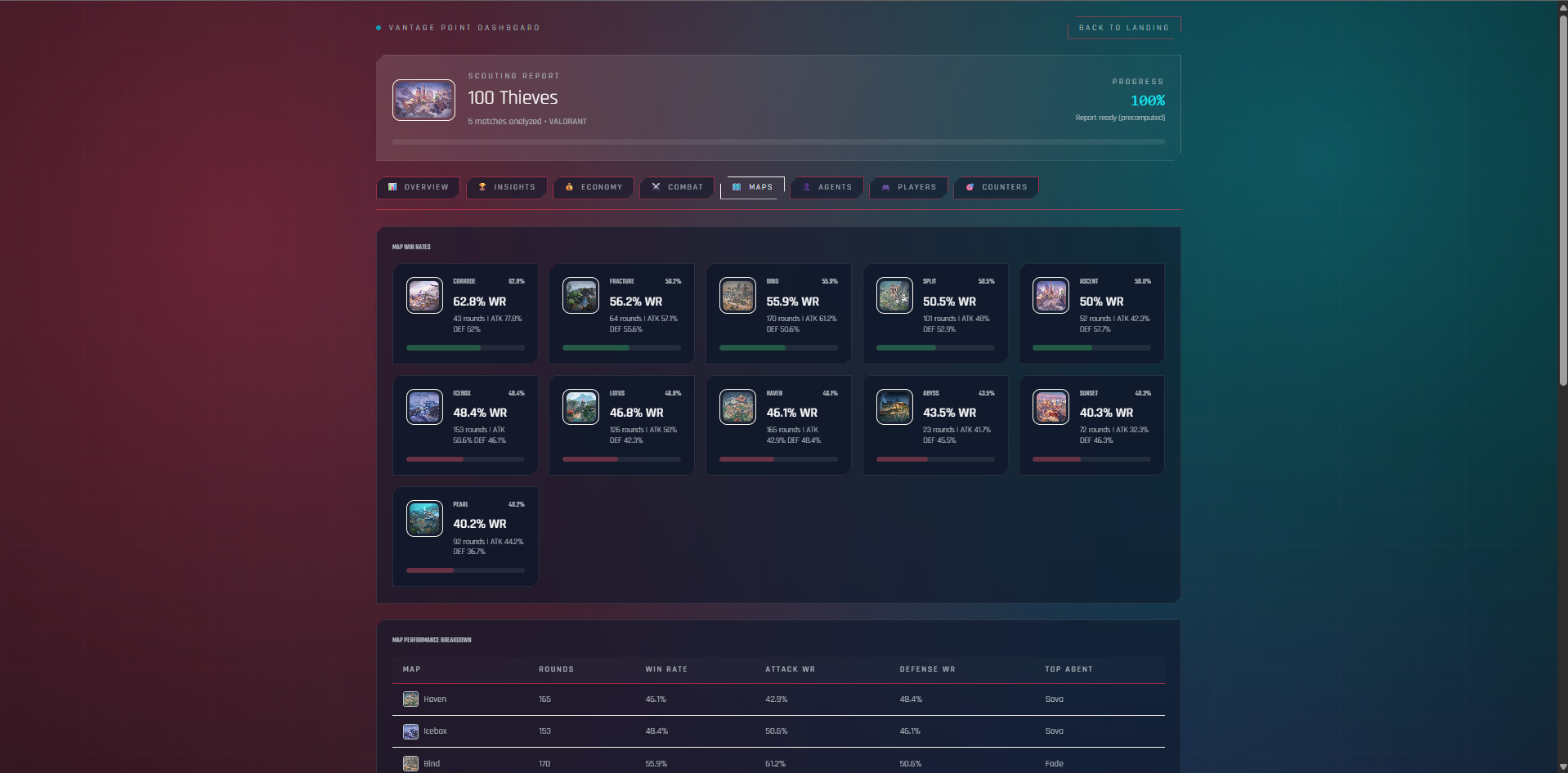Viewport: 1568px width, 773px height.
Task: Go to the Economy tab
Action: coord(594,187)
